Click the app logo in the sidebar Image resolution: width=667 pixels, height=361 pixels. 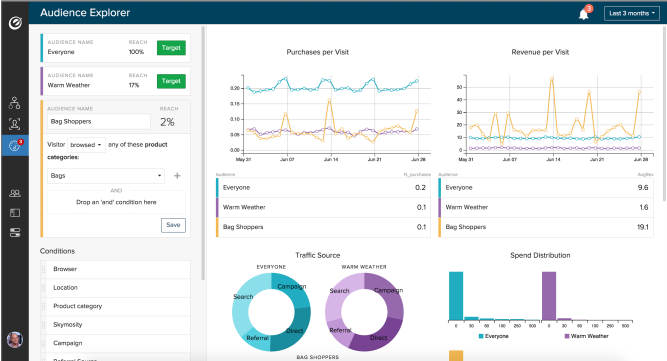(x=15, y=23)
